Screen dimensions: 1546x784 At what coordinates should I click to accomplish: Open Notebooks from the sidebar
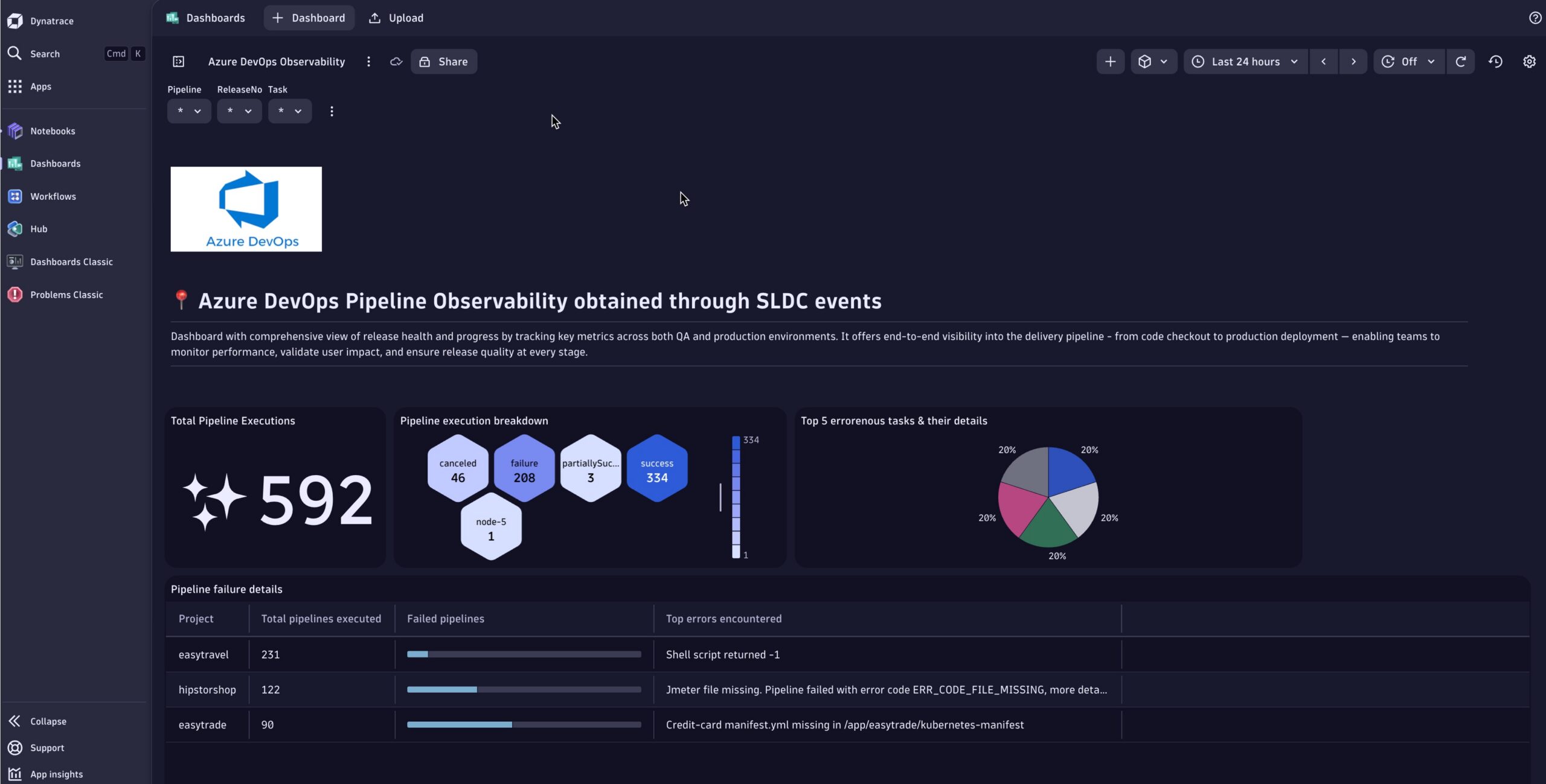[53, 131]
